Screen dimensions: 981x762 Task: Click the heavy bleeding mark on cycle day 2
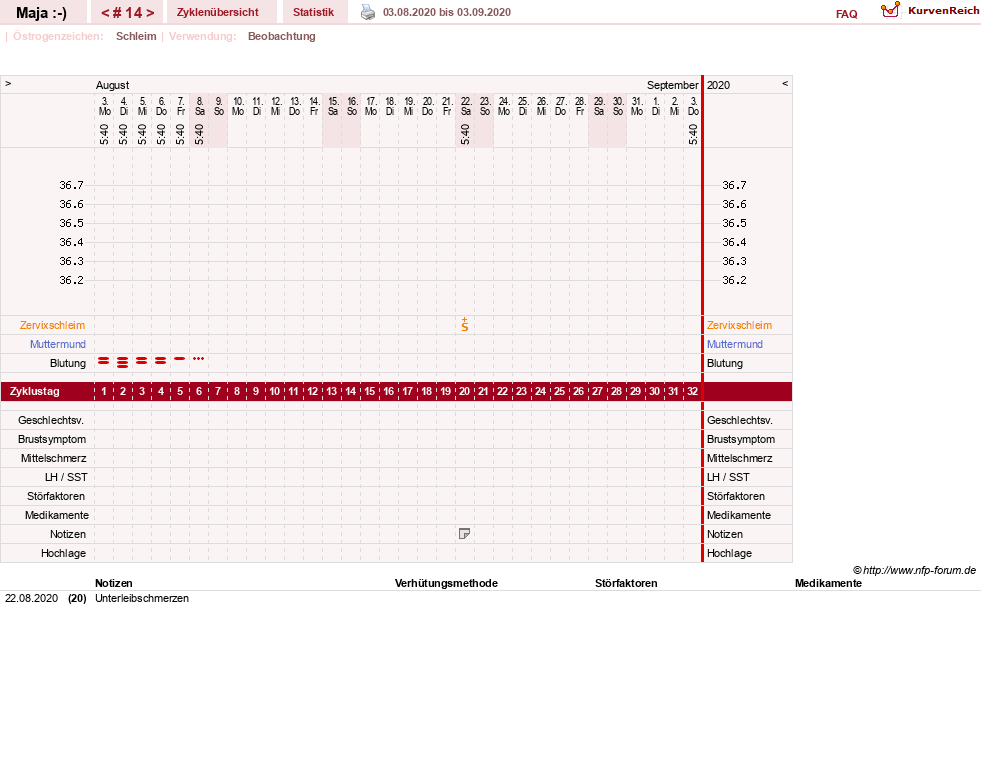(x=123, y=362)
